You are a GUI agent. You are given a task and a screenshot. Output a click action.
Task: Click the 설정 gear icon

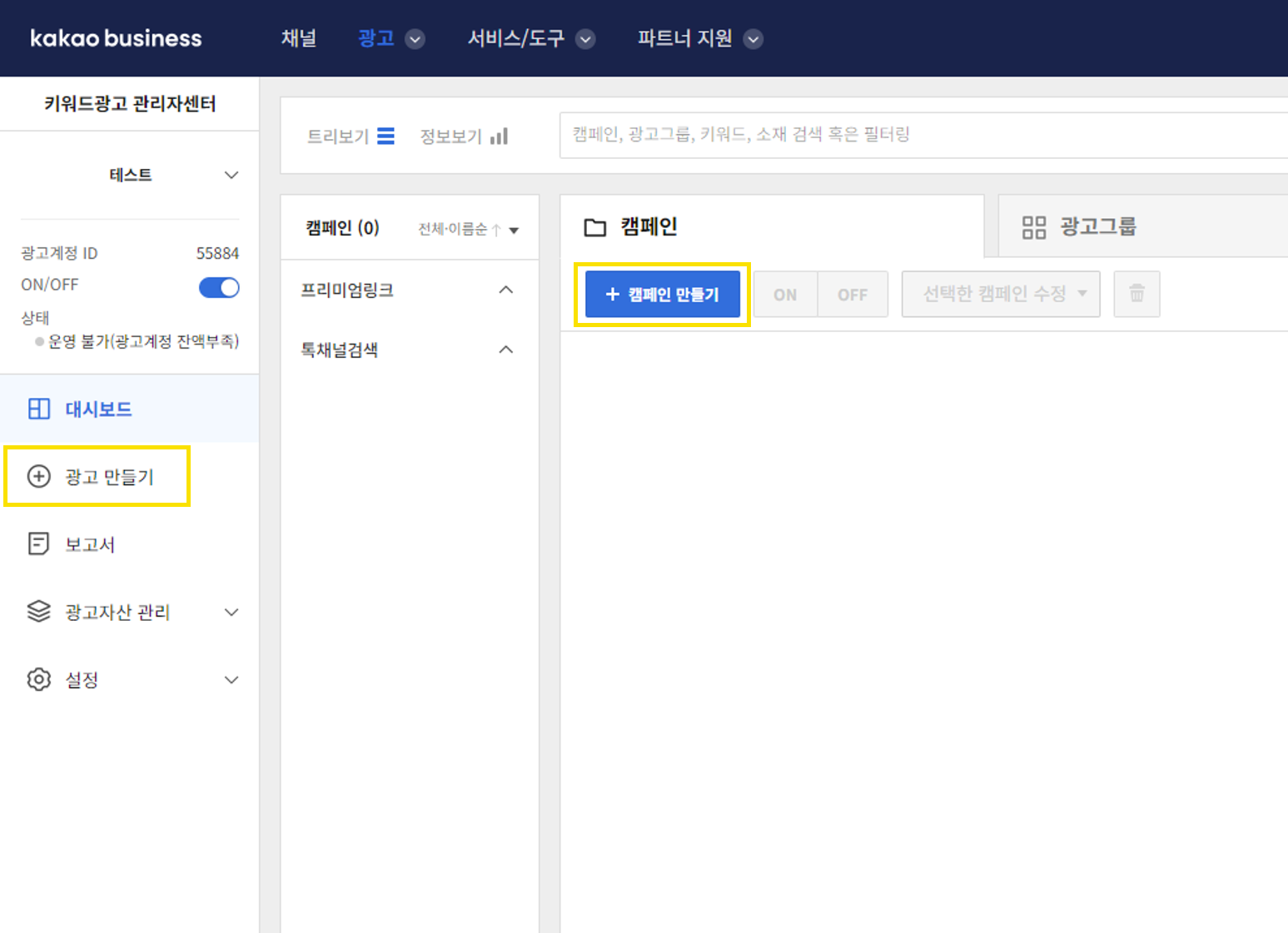coord(39,679)
